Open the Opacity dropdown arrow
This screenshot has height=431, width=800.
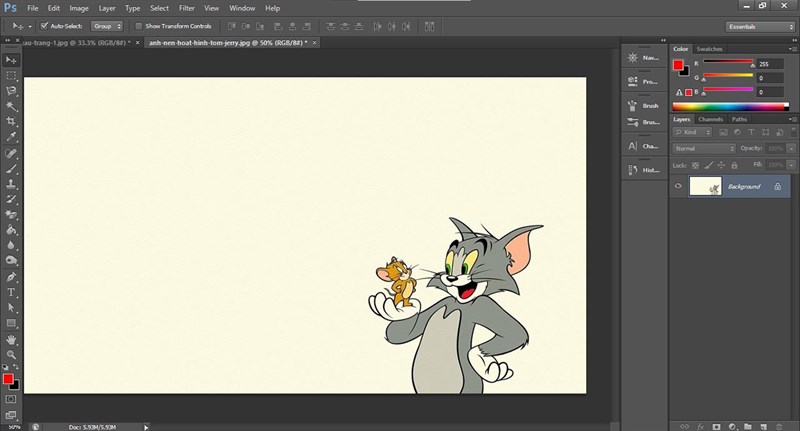coord(791,148)
